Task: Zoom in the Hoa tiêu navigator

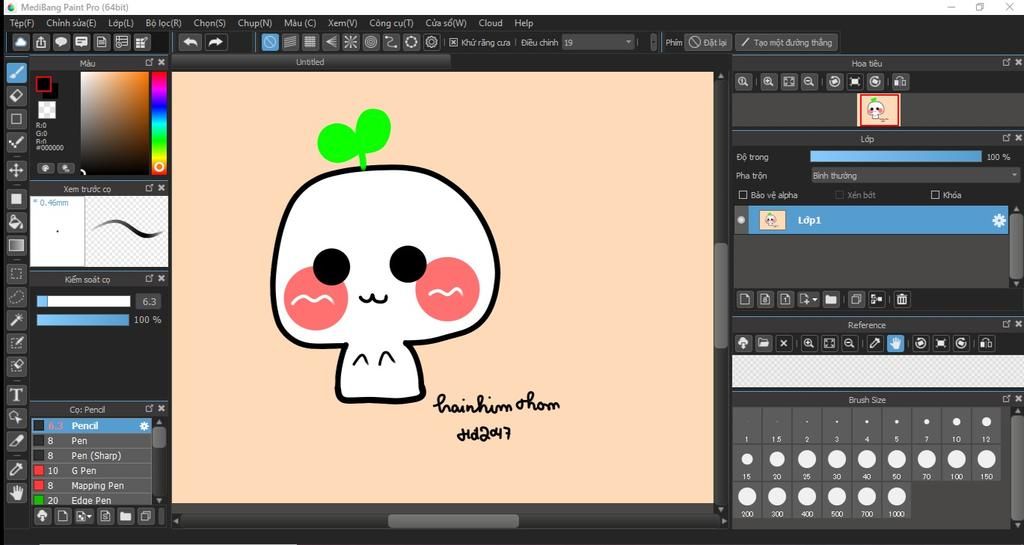Action: 768,82
